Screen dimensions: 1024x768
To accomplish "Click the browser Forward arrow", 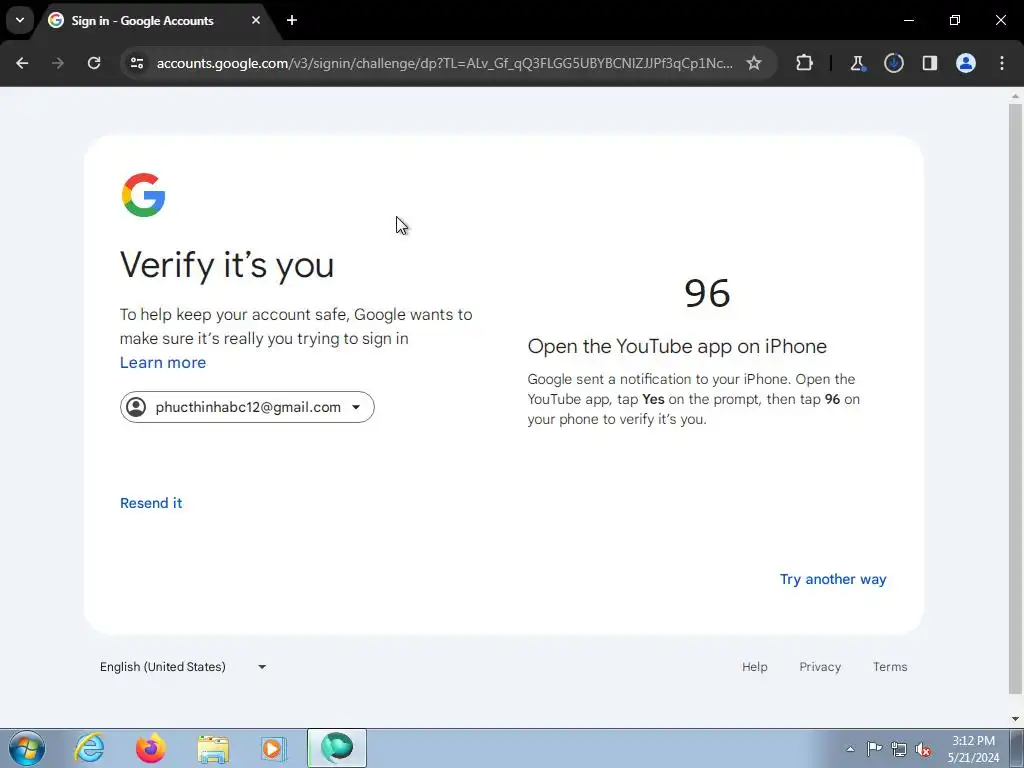I will pos(57,63).
